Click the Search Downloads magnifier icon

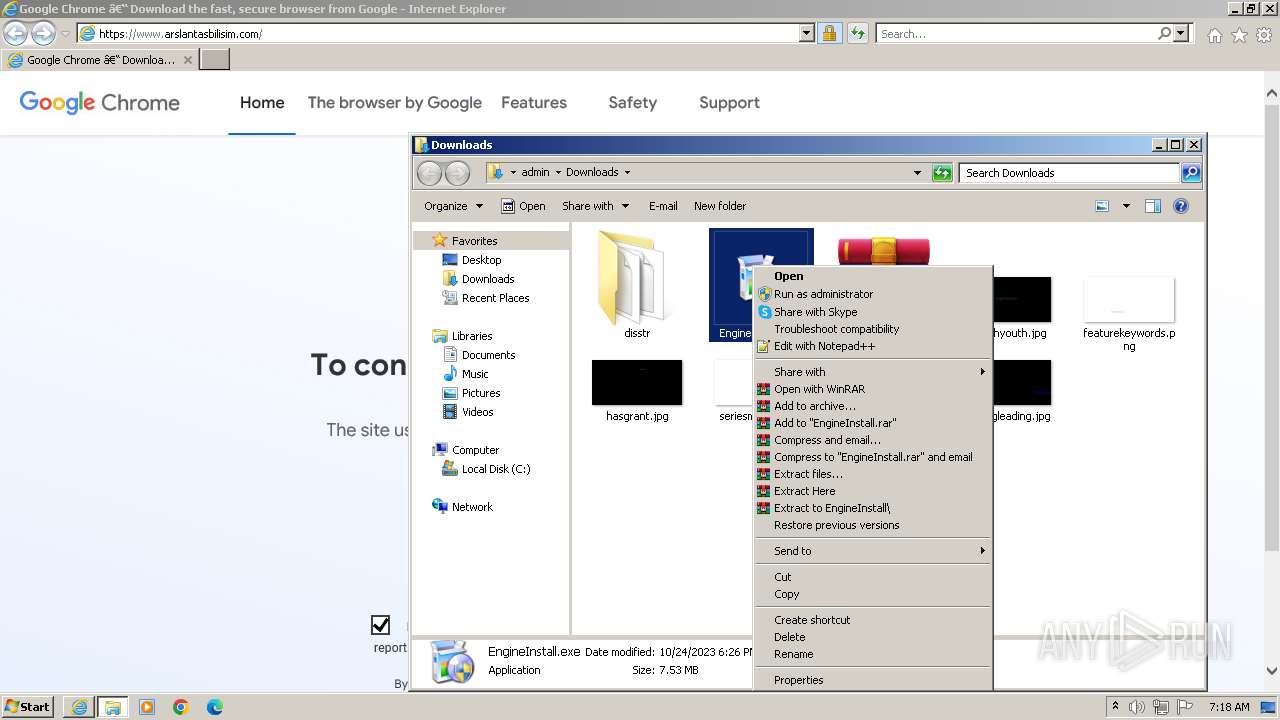[1190, 173]
